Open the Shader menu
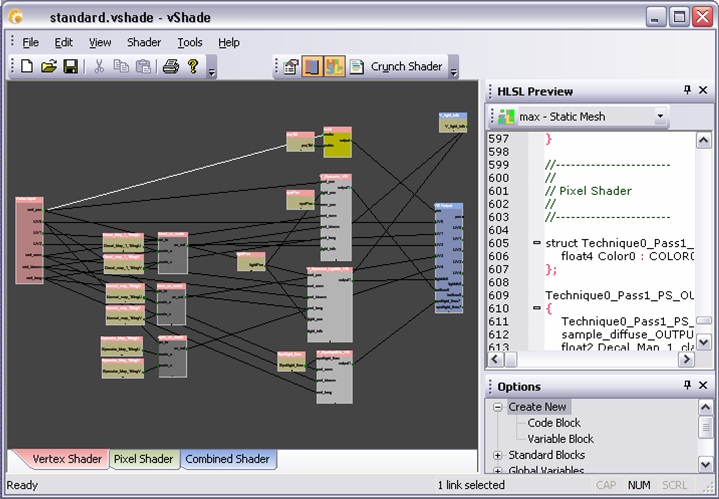The width and height of the screenshot is (719, 499). pos(144,42)
